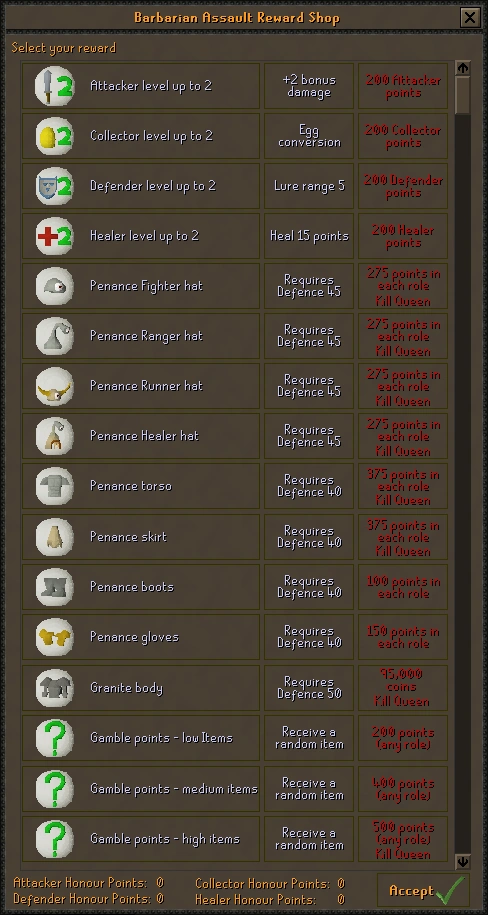Select the Granite body icon
The width and height of the screenshot is (488, 915).
tap(55, 688)
